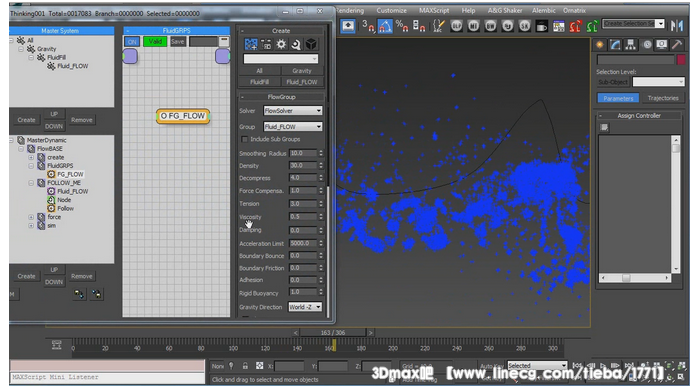Click the timeline frame slider 163/306
This screenshot has width=693, height=390.
(333, 333)
